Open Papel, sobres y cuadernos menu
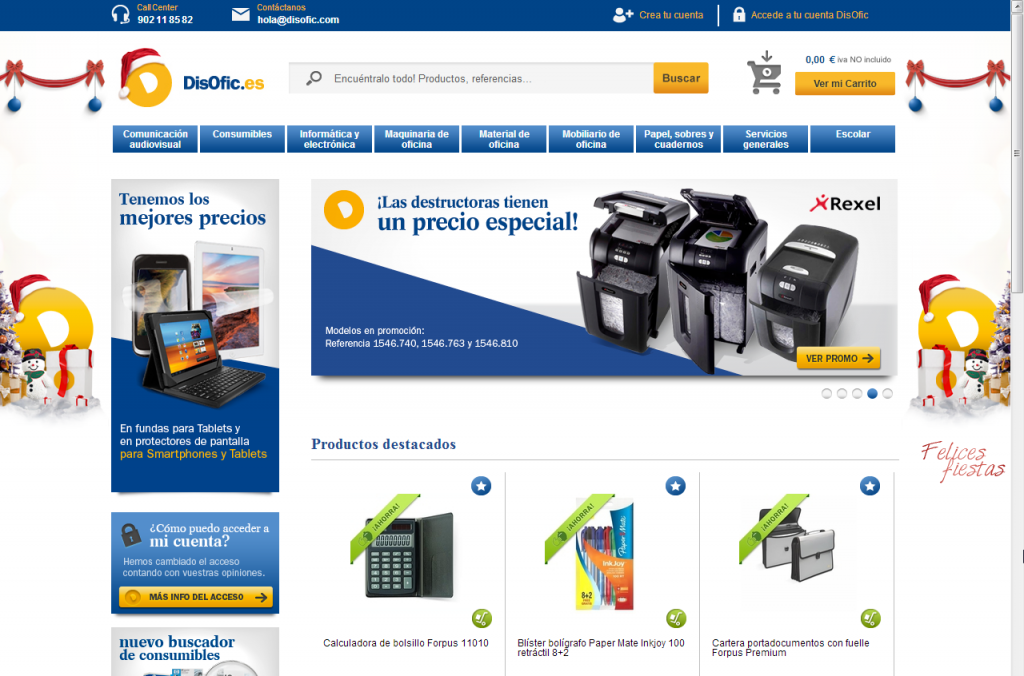 679,139
